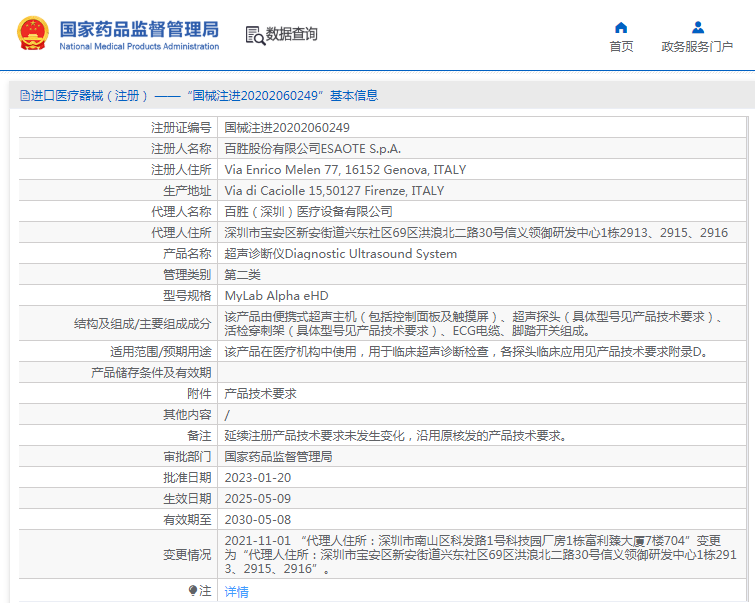Open the 政务服务门户 link
The width and height of the screenshot is (755, 603).
[x=697, y=47]
